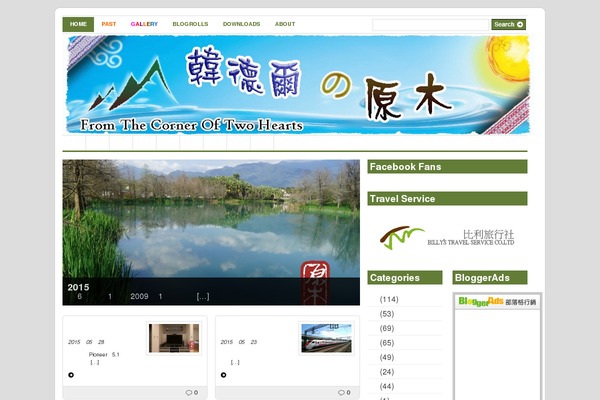Click the BloggerAds widget header

[490, 278]
